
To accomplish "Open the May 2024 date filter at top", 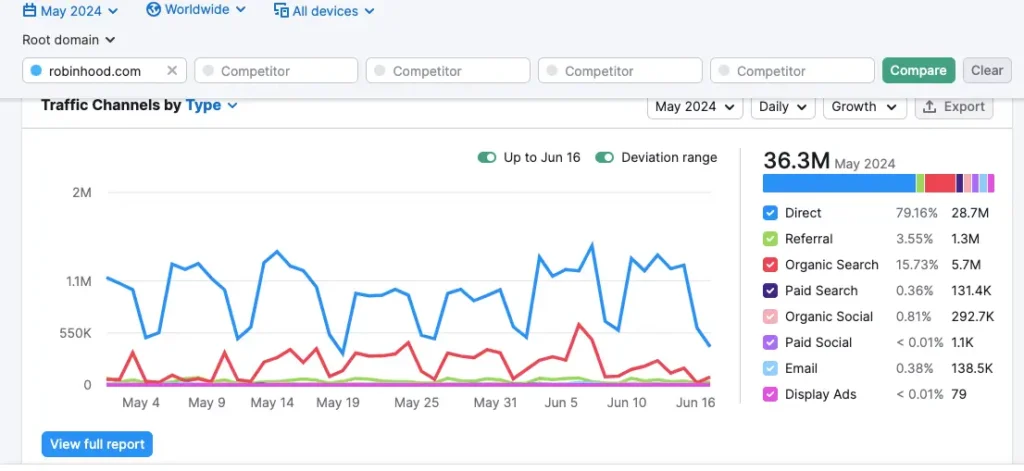I will (x=71, y=10).
